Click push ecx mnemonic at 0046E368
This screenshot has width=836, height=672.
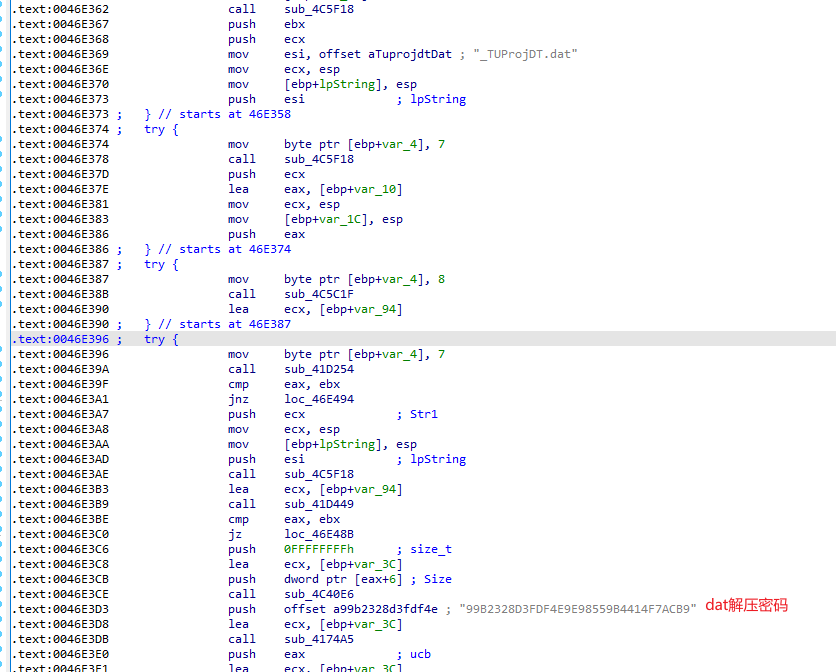(x=267, y=39)
